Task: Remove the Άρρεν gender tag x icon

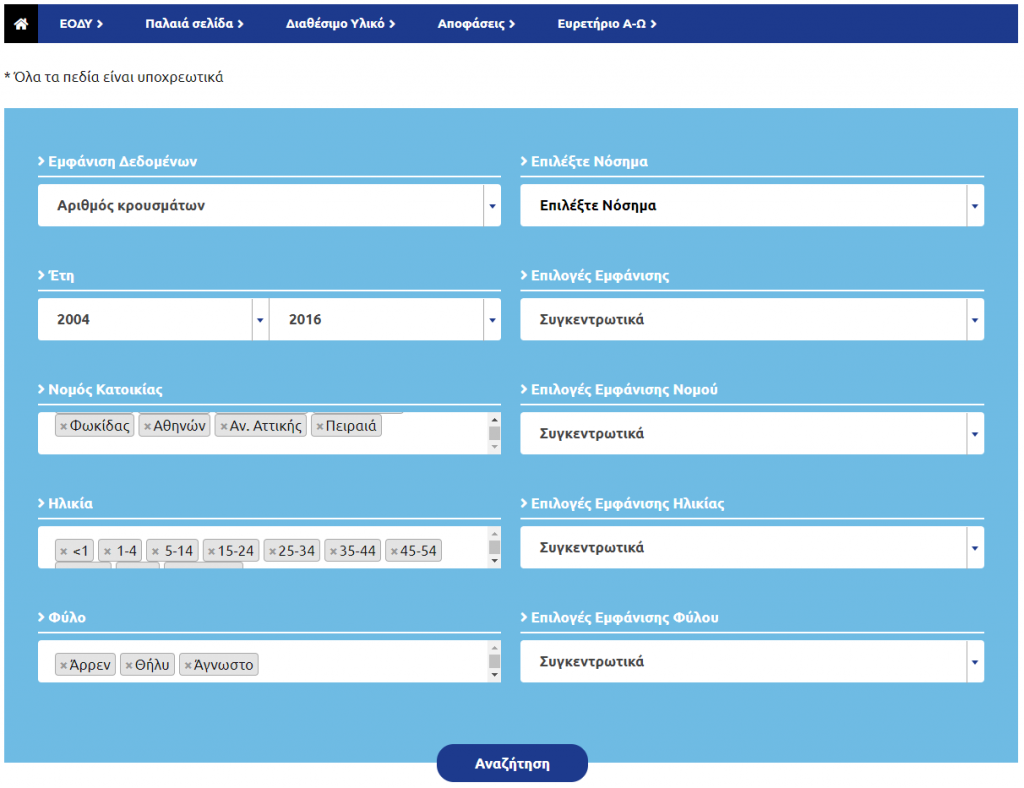Action: [x=64, y=665]
